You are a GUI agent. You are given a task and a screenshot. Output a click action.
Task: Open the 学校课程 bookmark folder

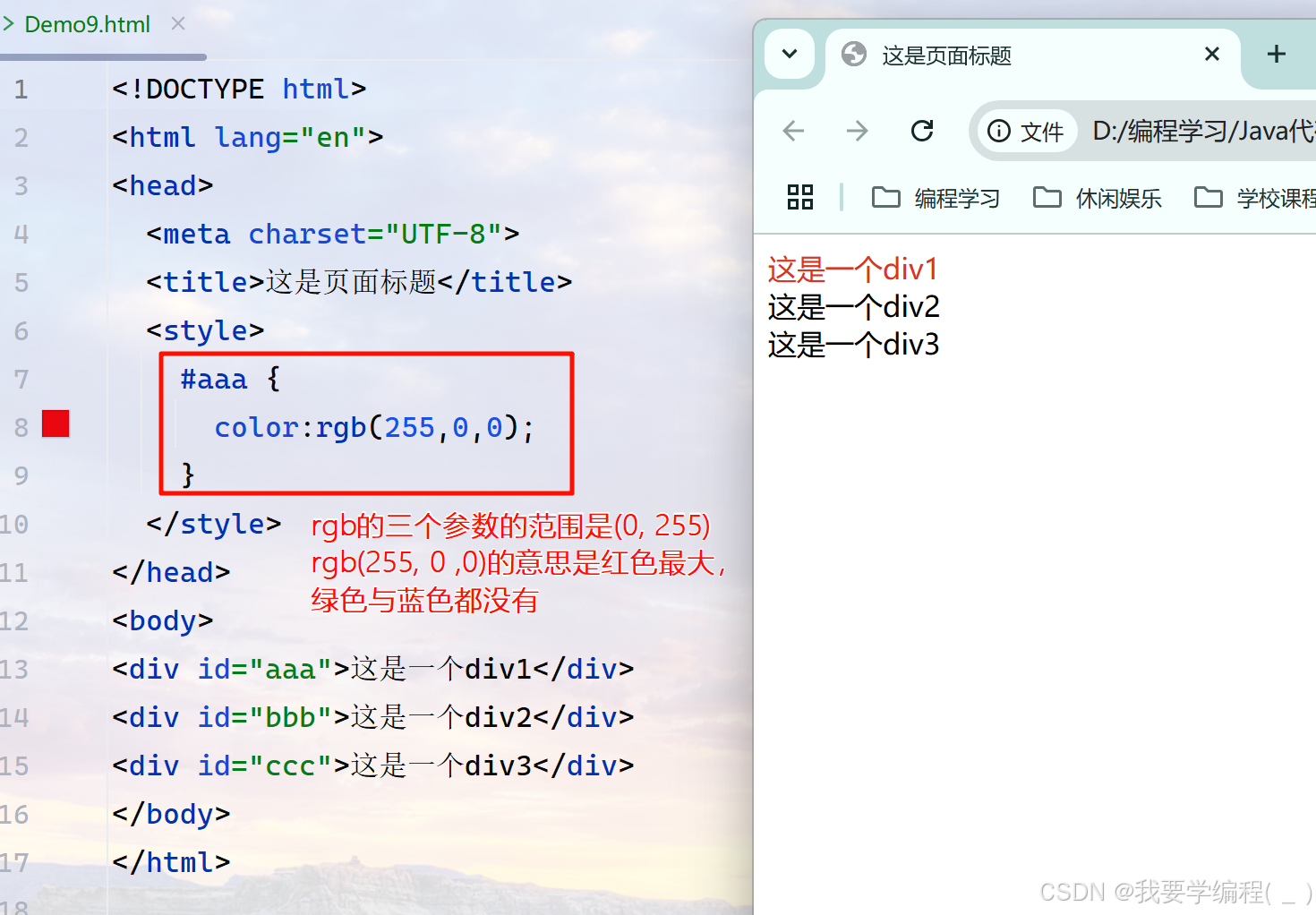1255,198
